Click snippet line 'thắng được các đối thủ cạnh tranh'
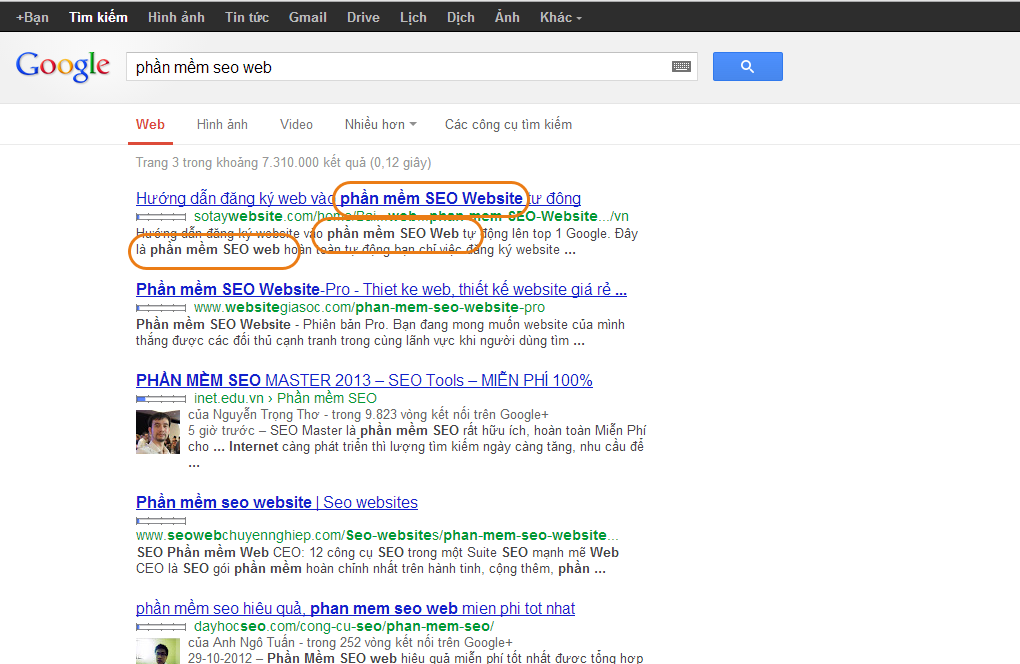This screenshot has height=664, width=1020. pos(360,341)
